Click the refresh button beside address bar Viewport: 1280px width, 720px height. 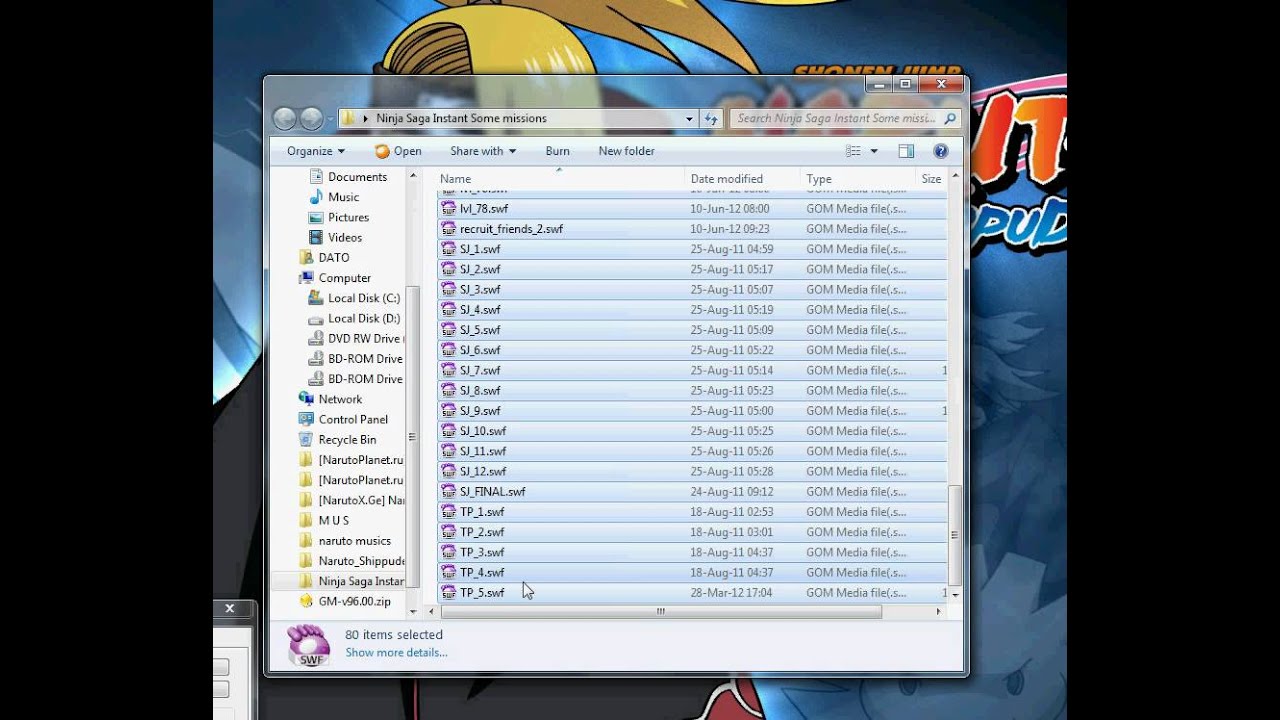[x=711, y=118]
